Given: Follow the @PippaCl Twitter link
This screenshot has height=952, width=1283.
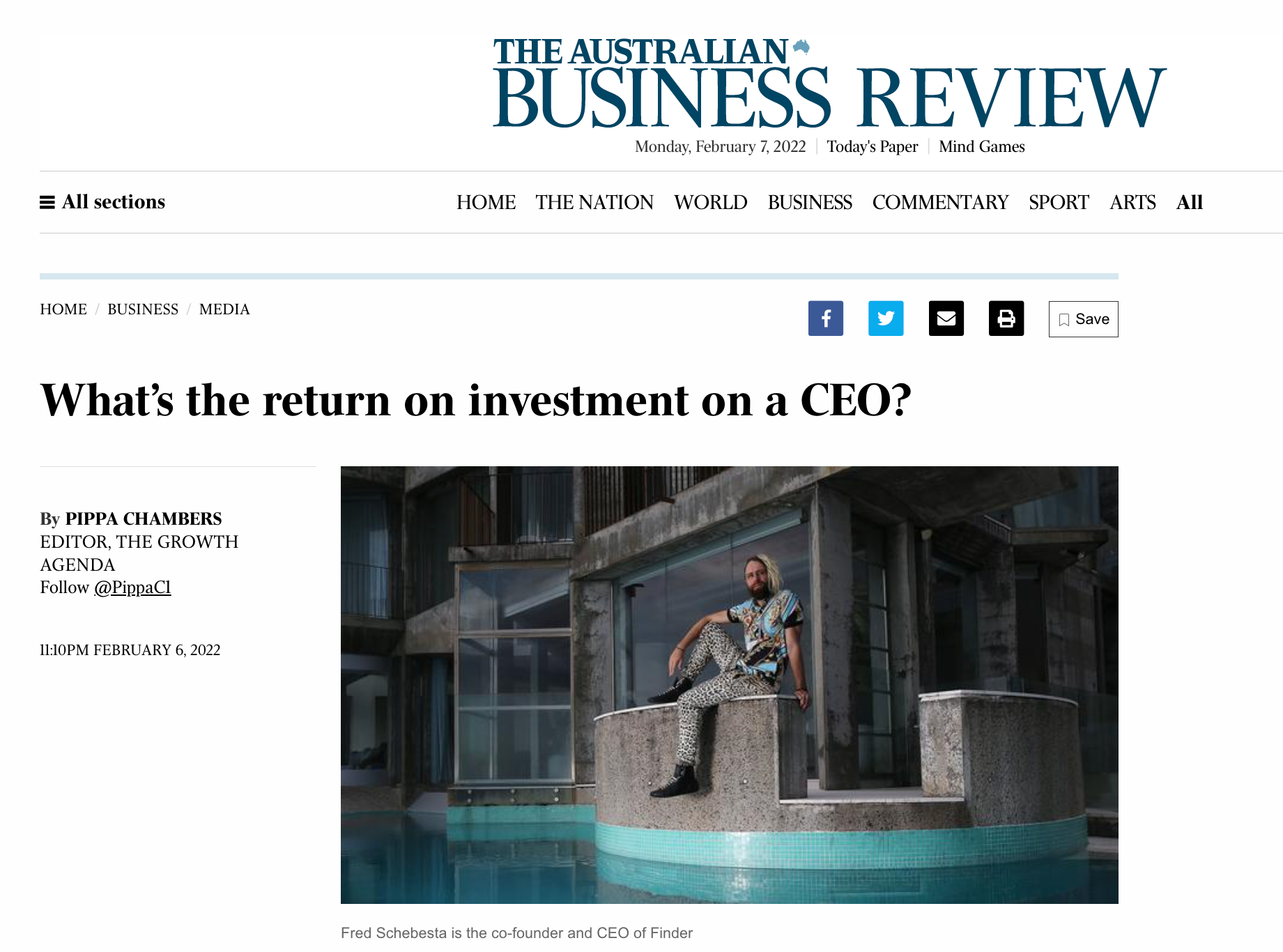Looking at the screenshot, I should (x=132, y=588).
